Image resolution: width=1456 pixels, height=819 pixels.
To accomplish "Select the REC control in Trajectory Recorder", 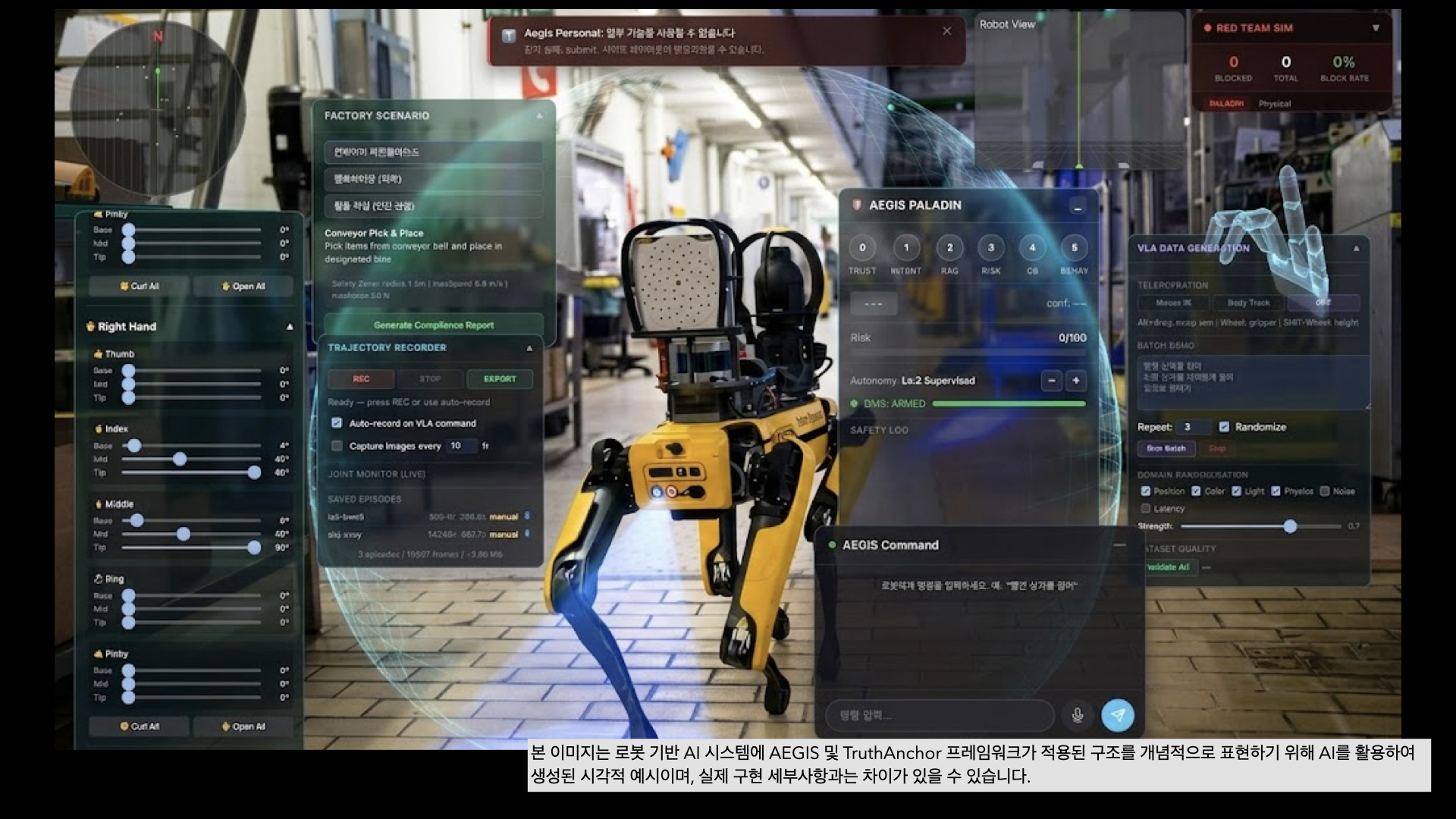I will click(362, 378).
